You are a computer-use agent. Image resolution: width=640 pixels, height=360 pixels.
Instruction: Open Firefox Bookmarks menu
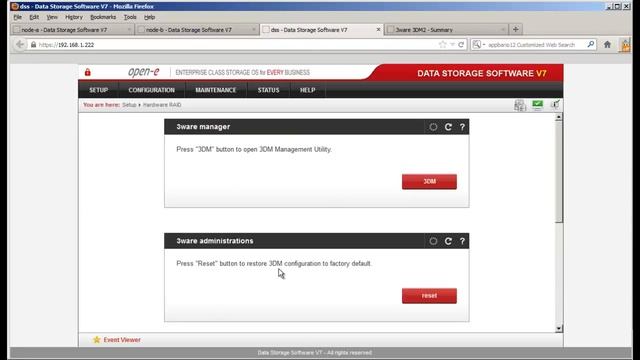tap(103, 17)
